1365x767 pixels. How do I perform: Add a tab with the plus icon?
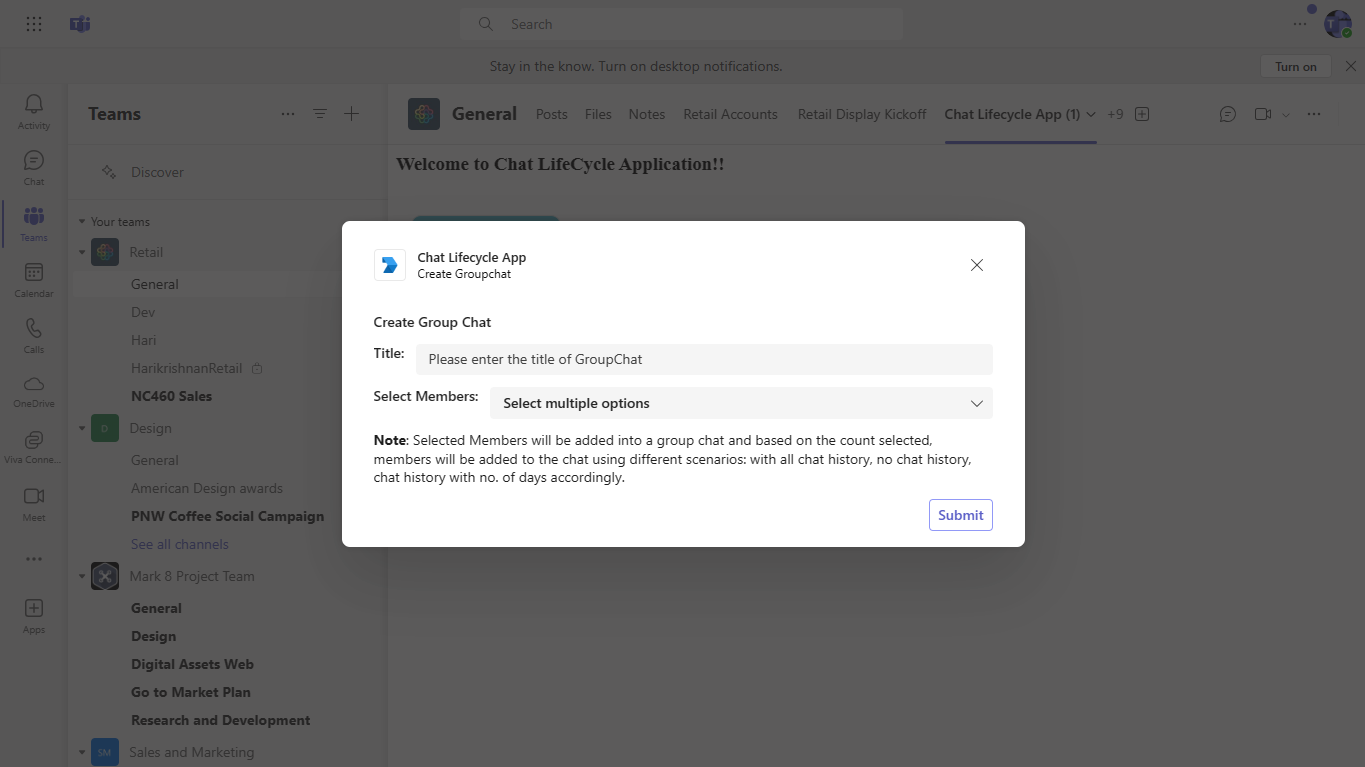[x=1142, y=114]
